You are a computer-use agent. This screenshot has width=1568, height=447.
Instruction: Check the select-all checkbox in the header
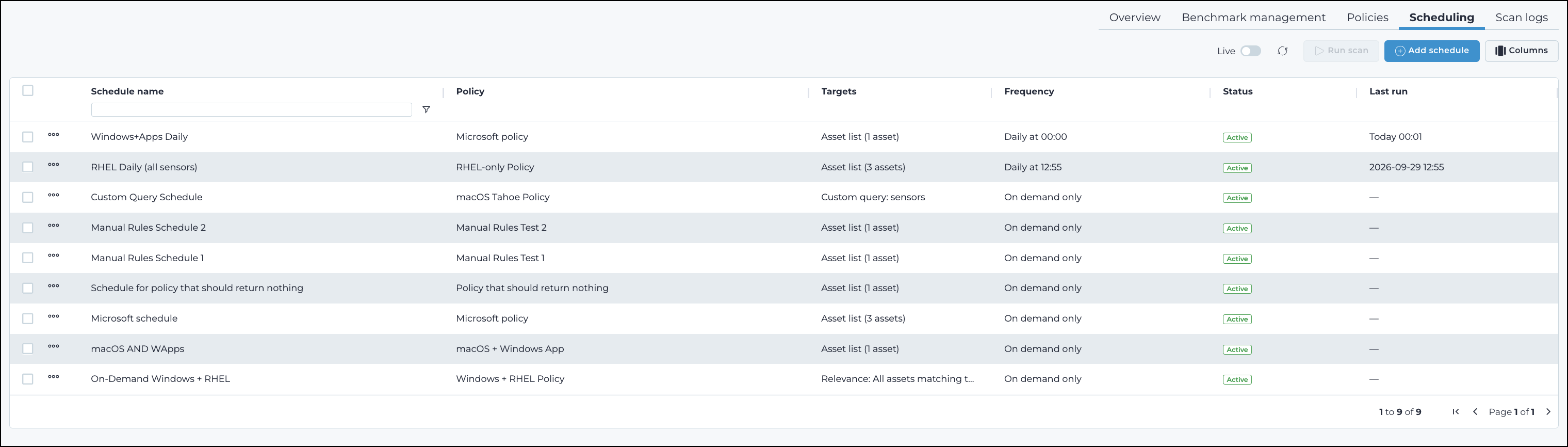[28, 91]
